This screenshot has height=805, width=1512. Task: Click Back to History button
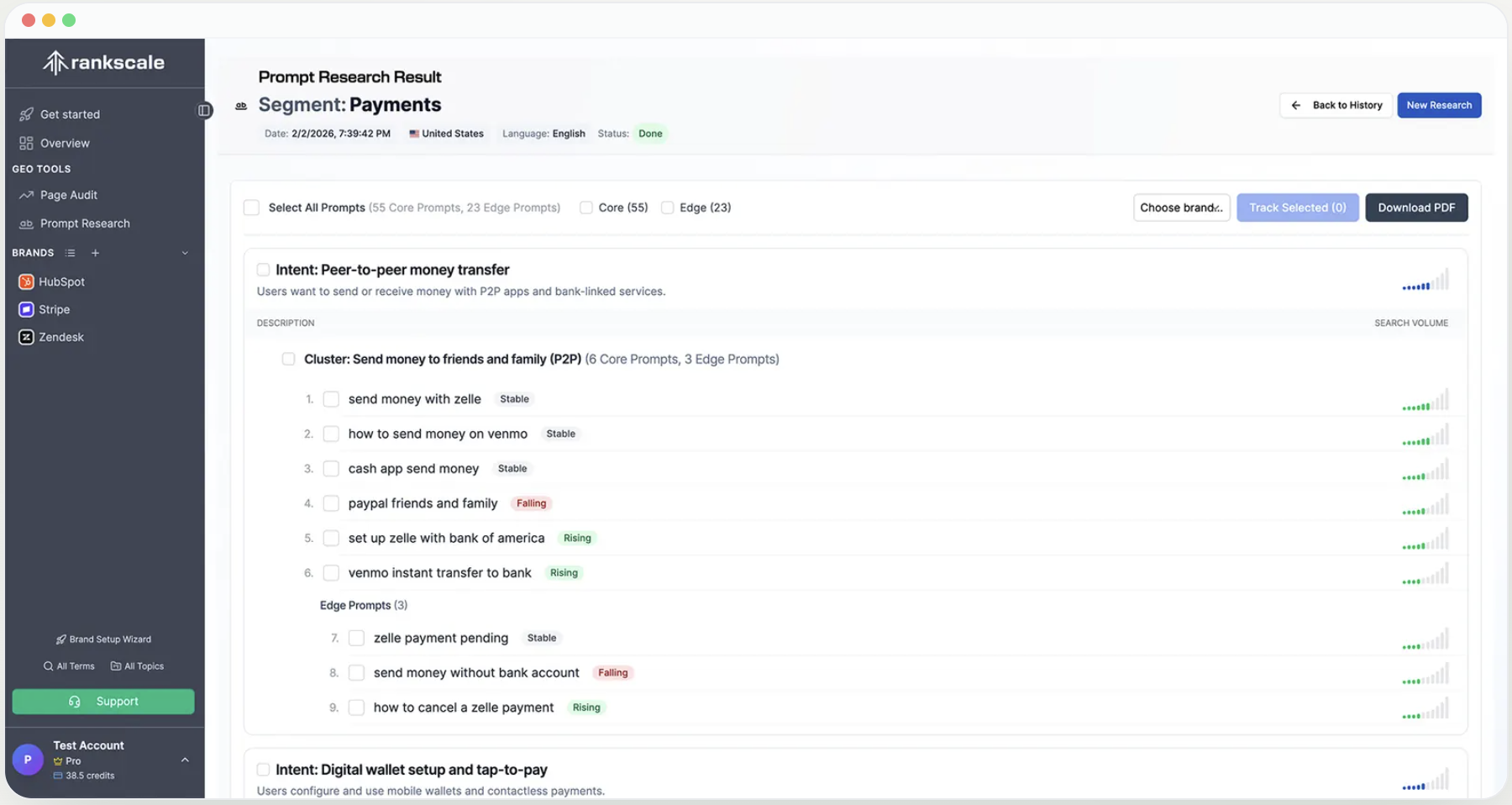(1336, 105)
